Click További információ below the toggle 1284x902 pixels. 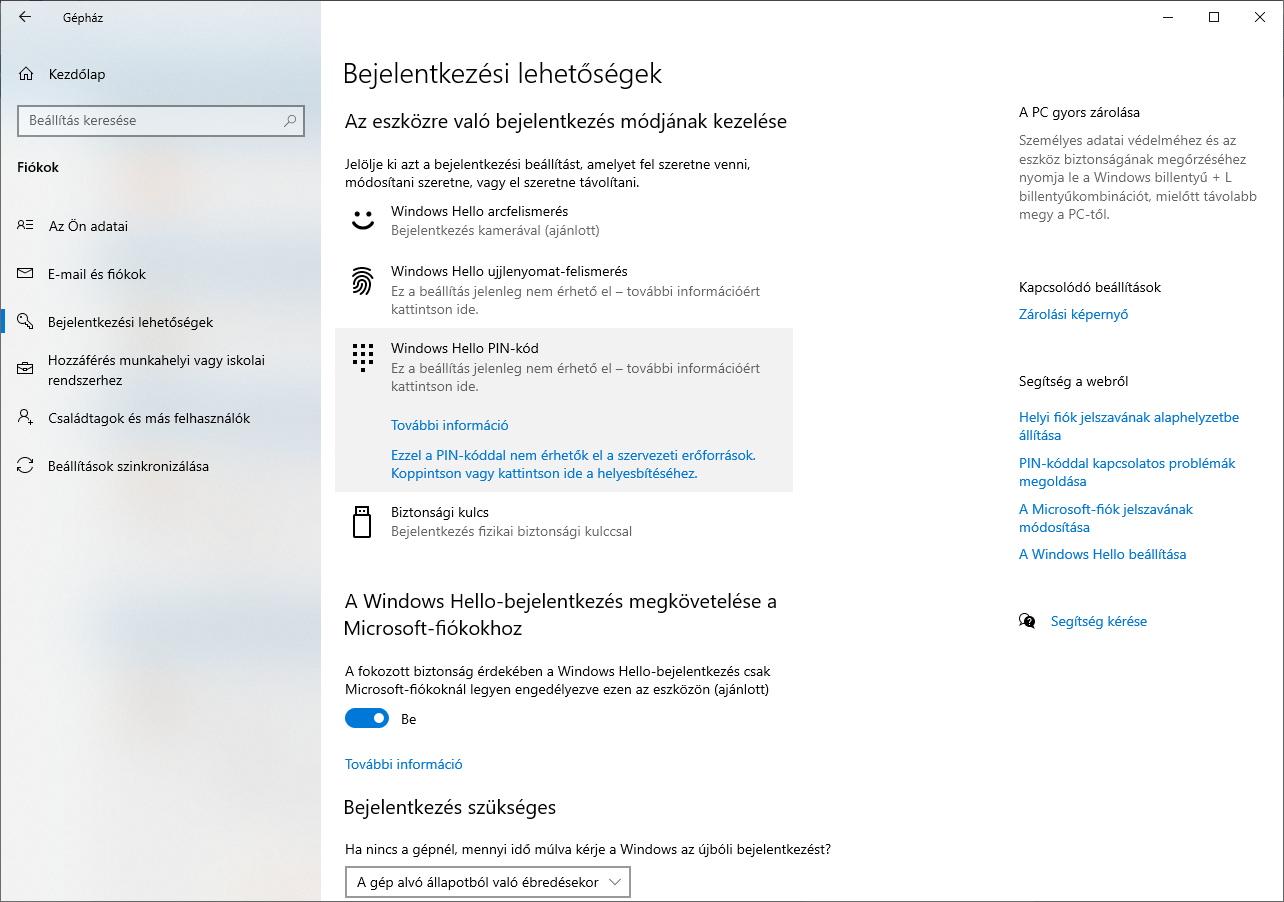click(403, 764)
